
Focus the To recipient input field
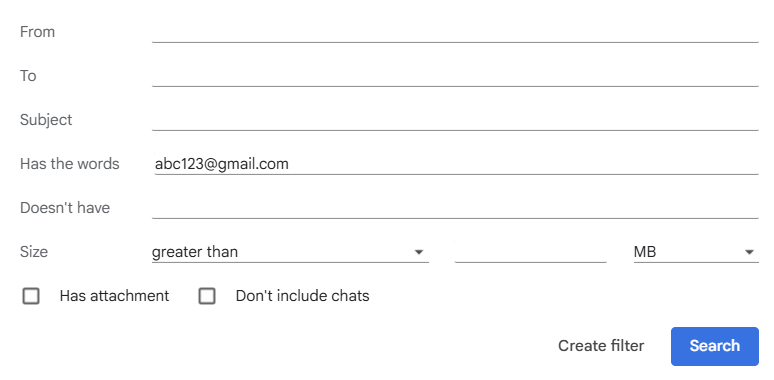click(455, 76)
